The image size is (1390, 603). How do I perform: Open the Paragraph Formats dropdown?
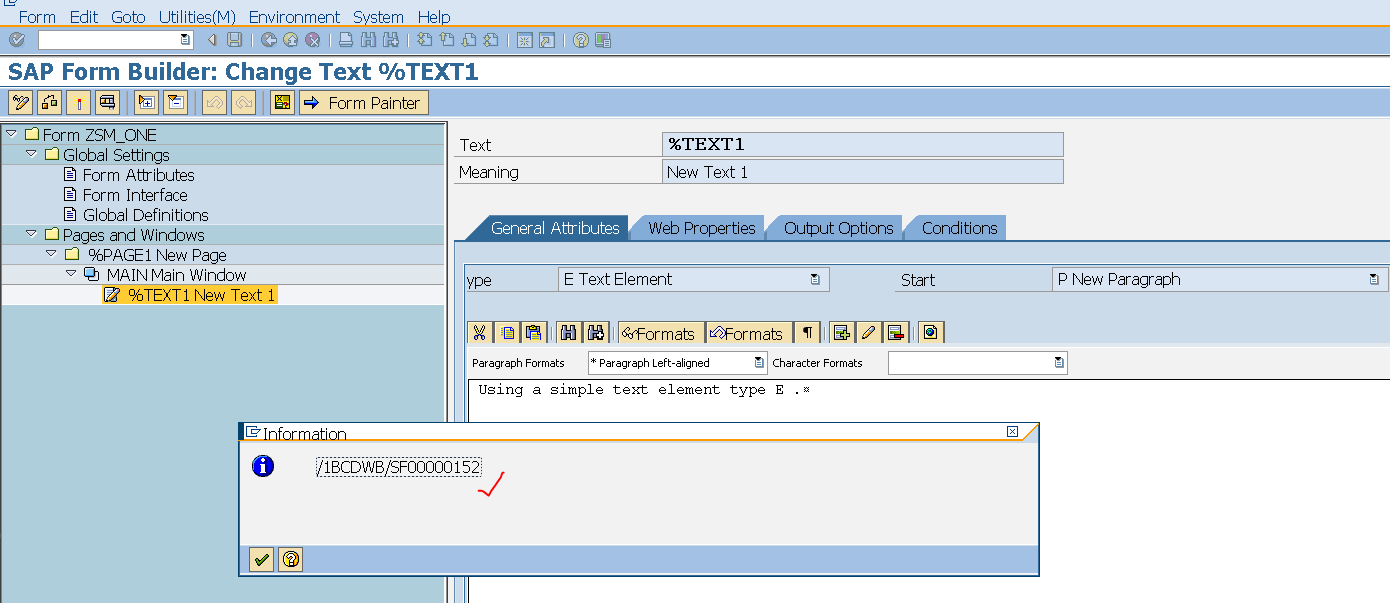pyautogui.click(x=758, y=363)
